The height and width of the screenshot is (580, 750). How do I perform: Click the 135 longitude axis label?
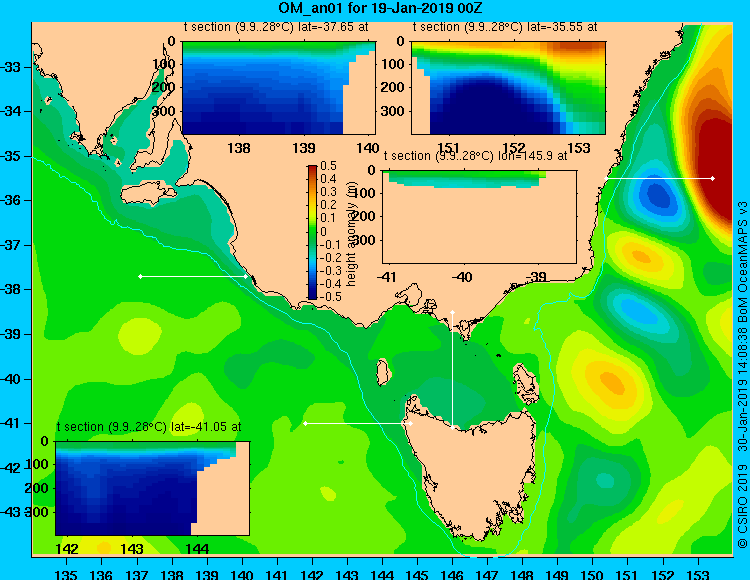(x=66, y=575)
